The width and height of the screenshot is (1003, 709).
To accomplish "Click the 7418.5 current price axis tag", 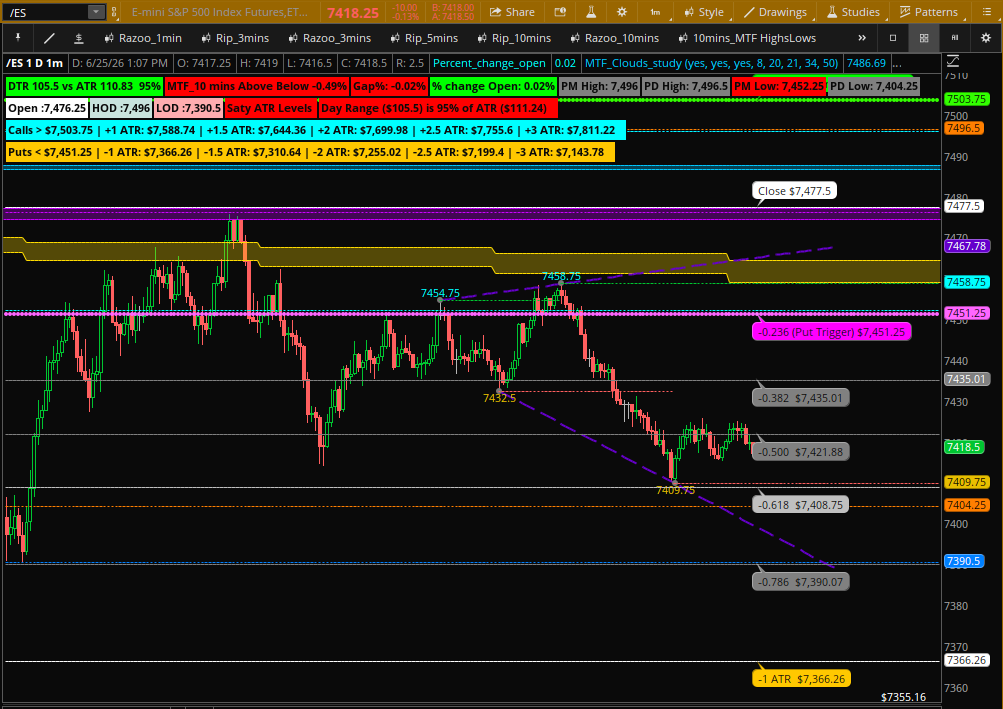I will click(x=963, y=447).
